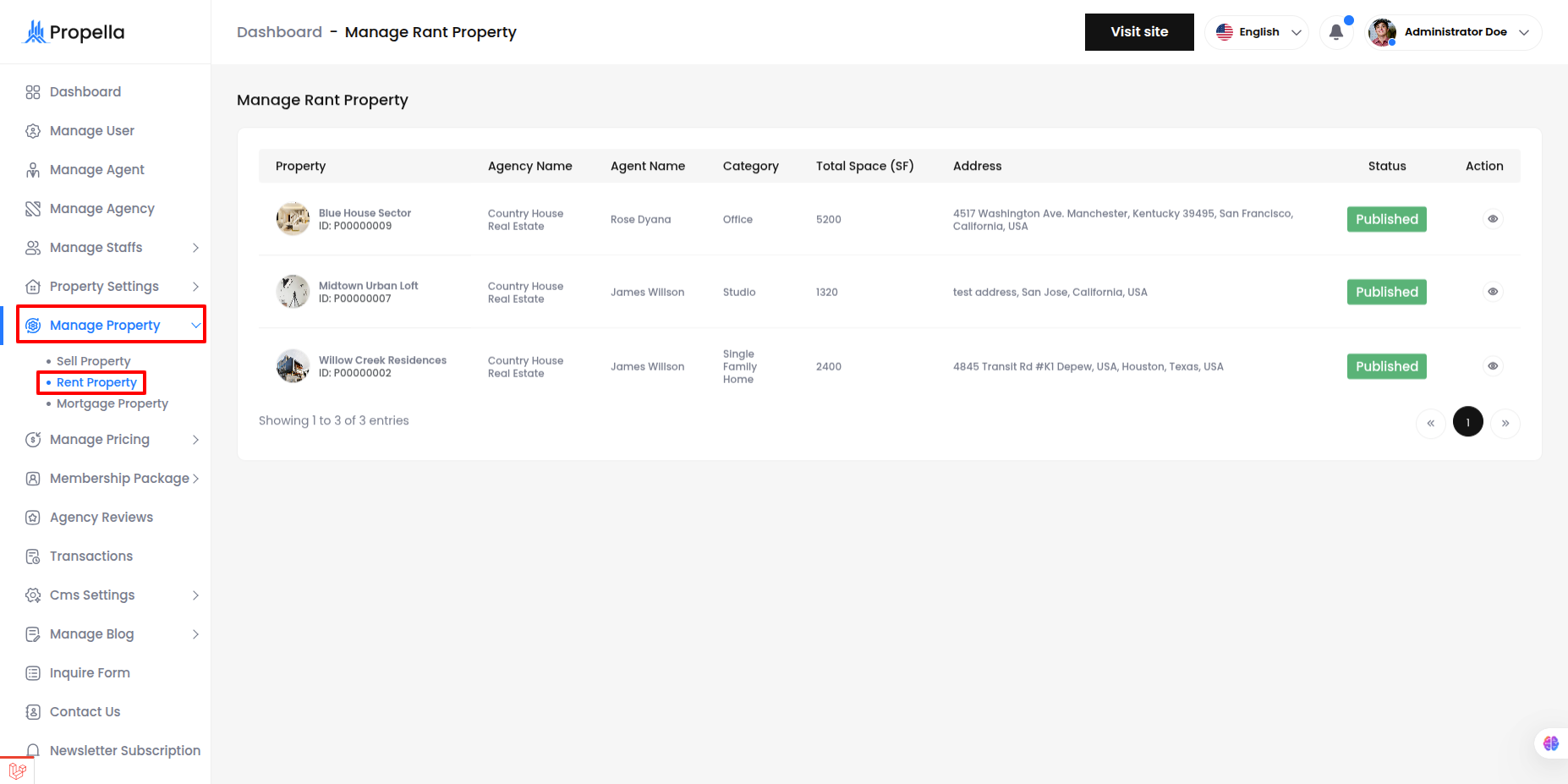1568x784 pixels.
Task: Click the Property Settings house icon
Action: tap(33, 287)
